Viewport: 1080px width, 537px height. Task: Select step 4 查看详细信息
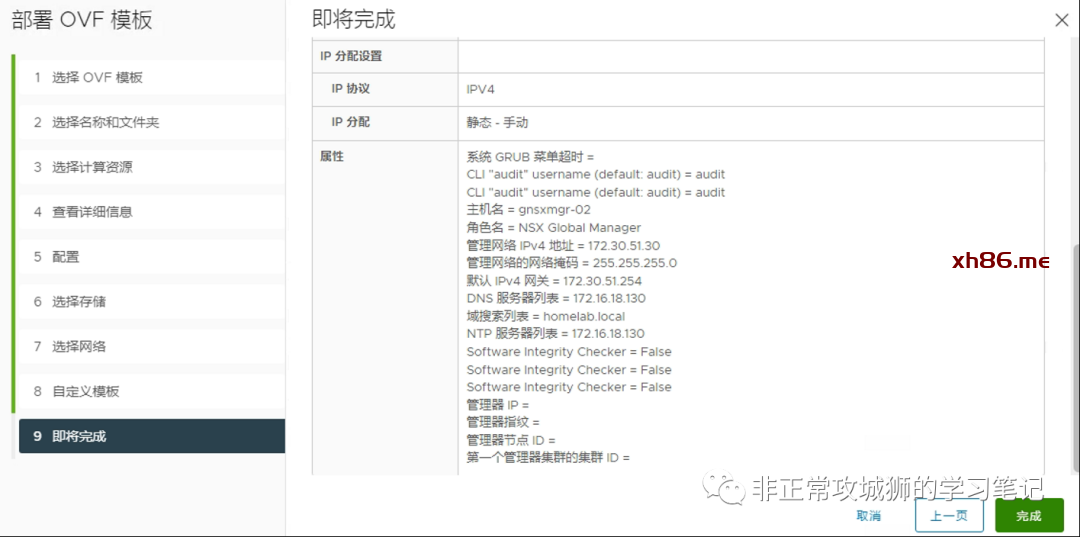pyautogui.click(x=92, y=212)
